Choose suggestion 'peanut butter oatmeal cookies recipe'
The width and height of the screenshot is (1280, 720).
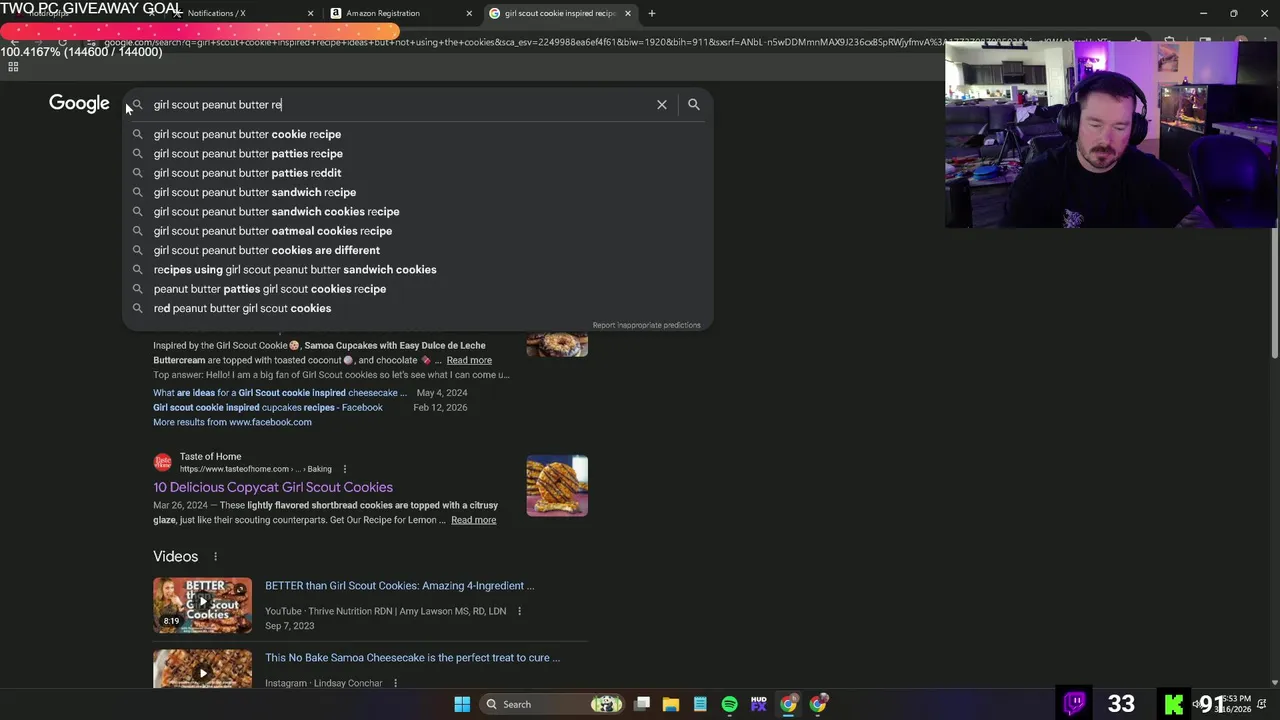[x=418, y=231]
